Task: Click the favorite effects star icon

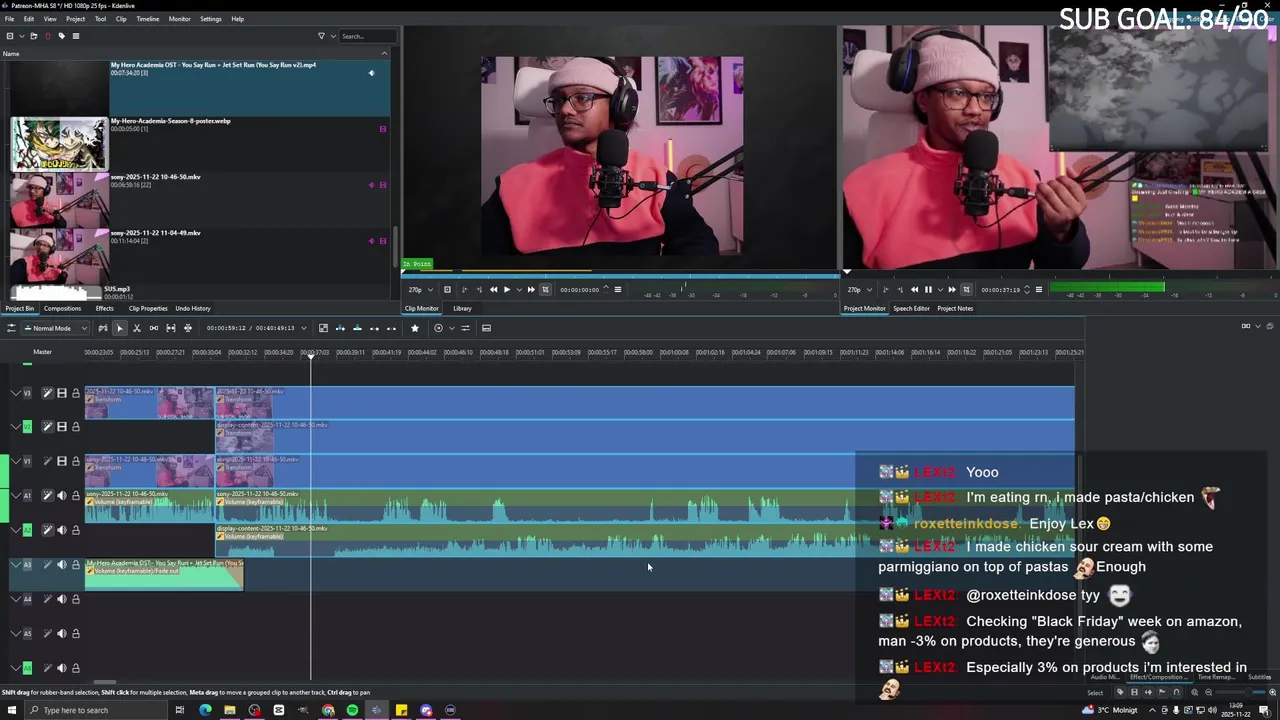Action: (x=415, y=328)
